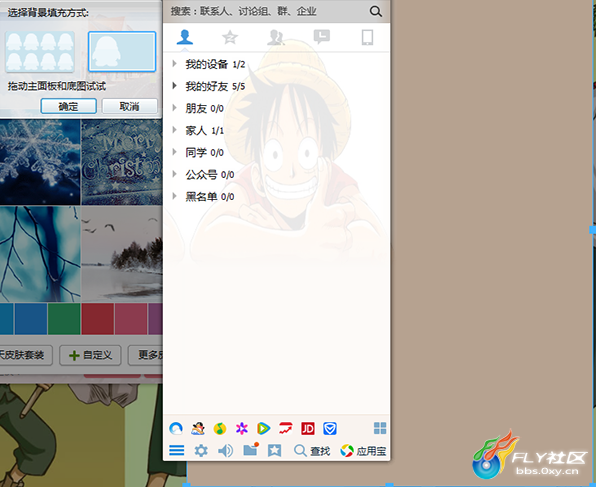
Task: Open the JD shopping icon
Action: [308, 428]
